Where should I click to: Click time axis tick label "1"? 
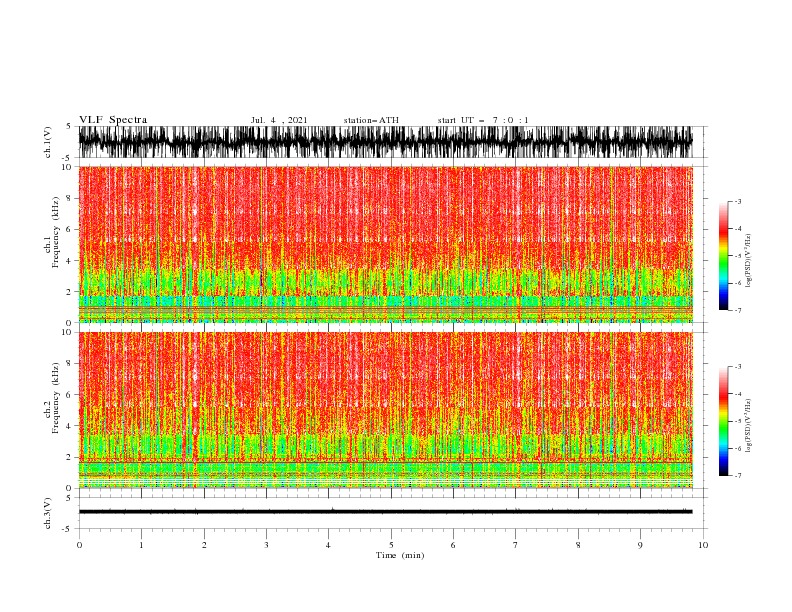141,545
